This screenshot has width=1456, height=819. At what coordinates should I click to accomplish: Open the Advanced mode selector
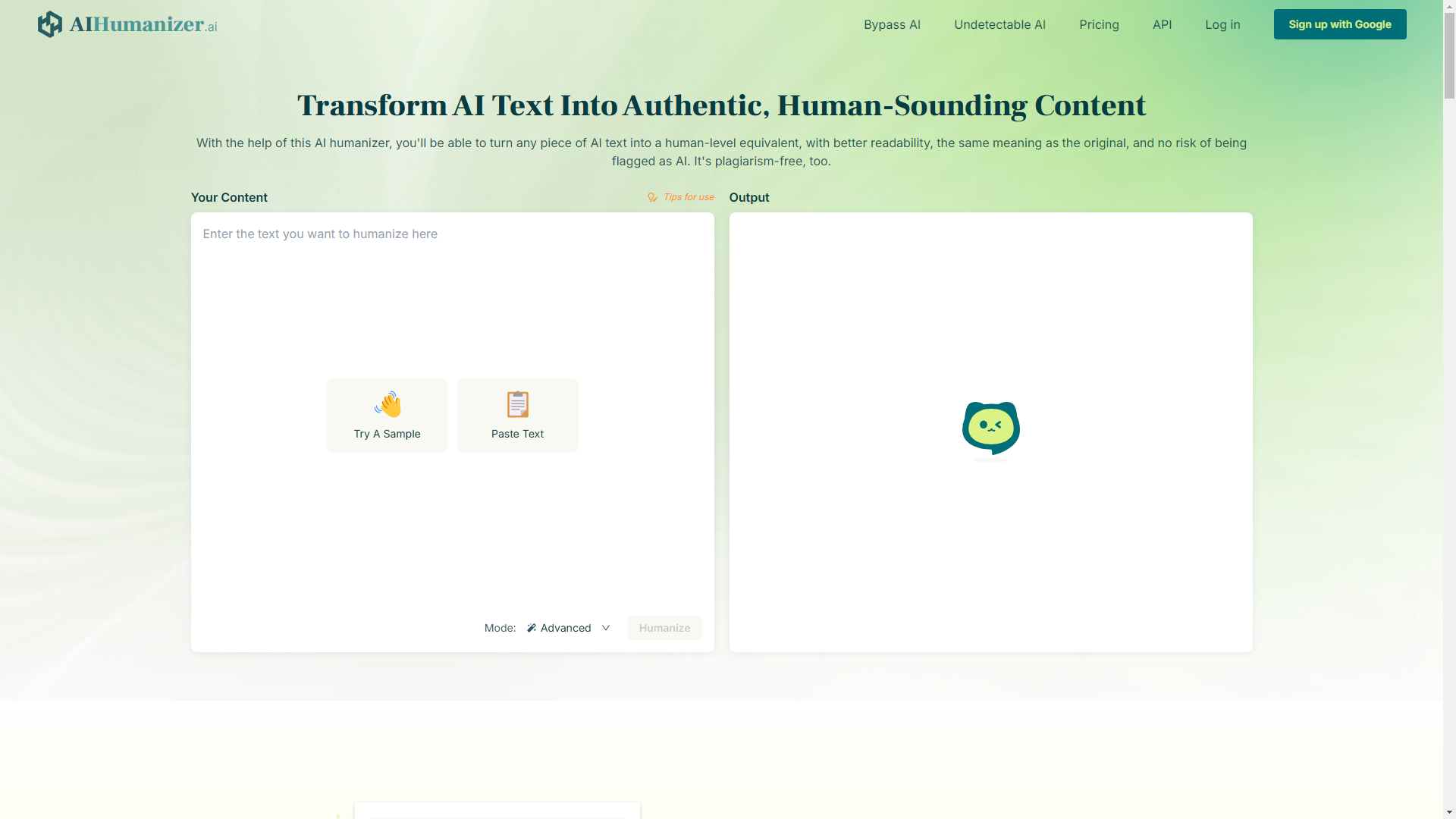tap(566, 628)
